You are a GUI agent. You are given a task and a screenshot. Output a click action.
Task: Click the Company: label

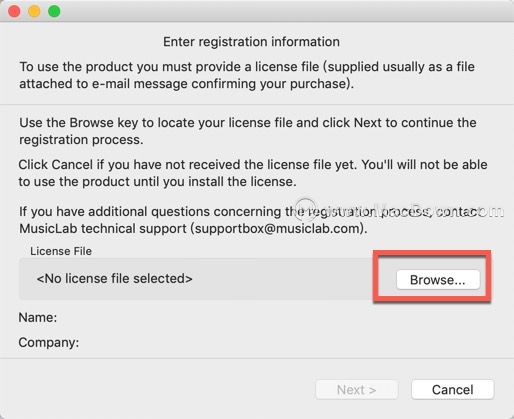(x=49, y=342)
